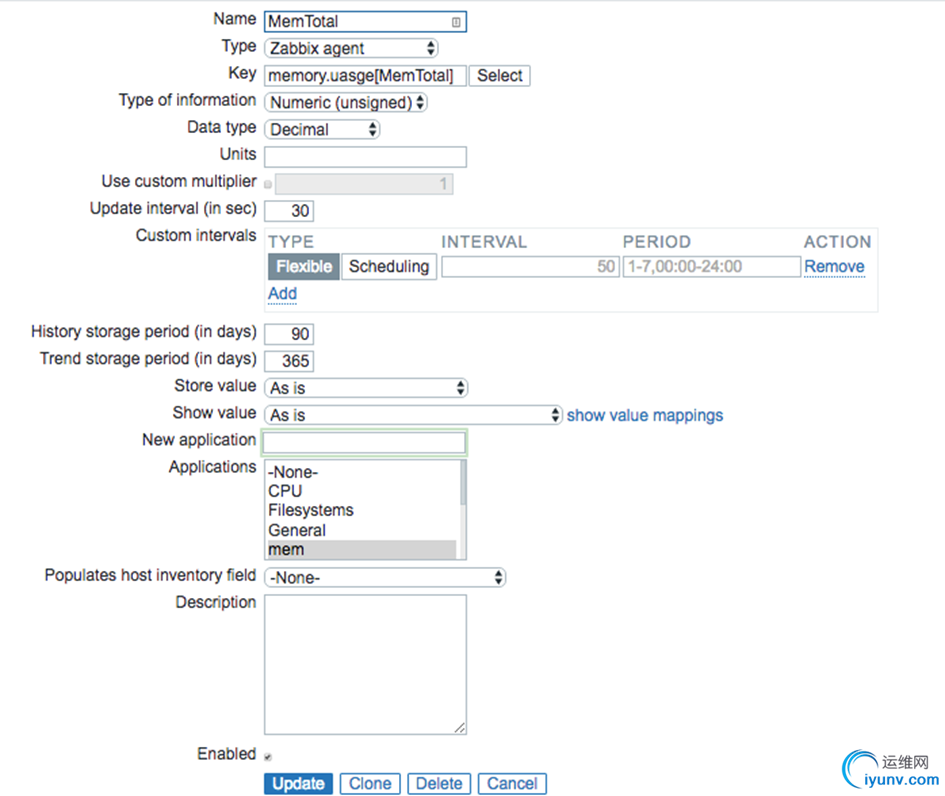Open the Show value dropdown
Image resolution: width=945 pixels, height=796 pixels.
coord(413,415)
